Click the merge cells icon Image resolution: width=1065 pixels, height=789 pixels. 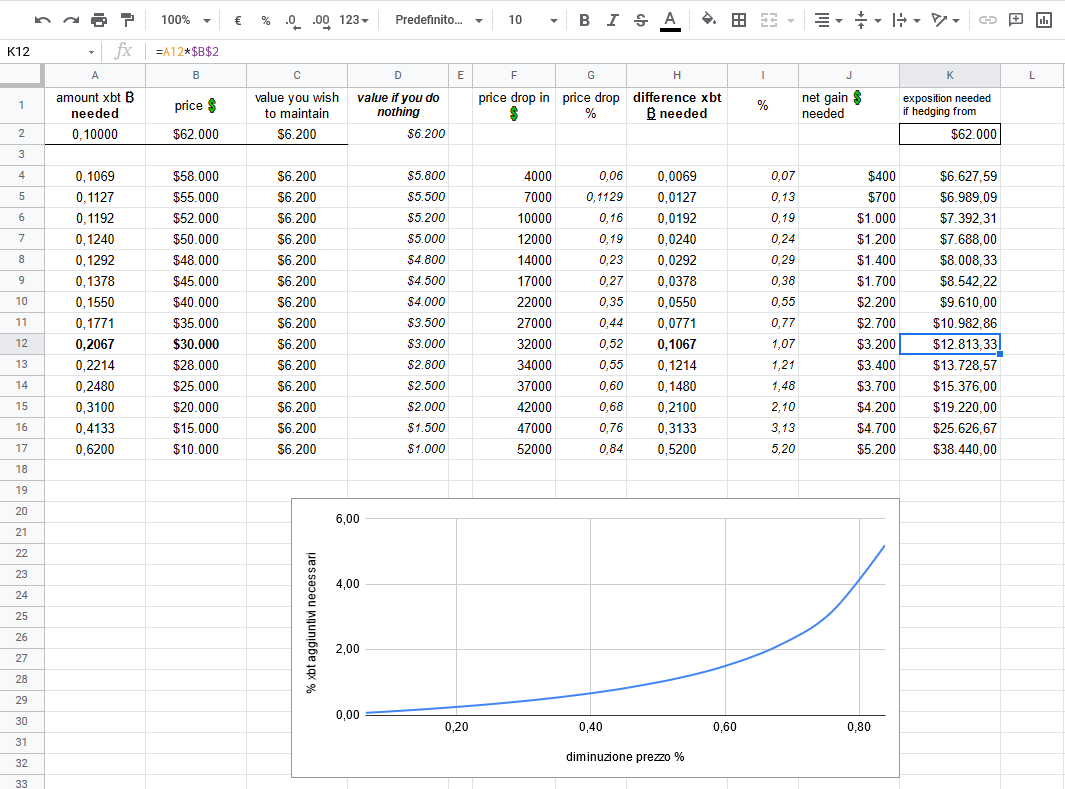pos(769,20)
